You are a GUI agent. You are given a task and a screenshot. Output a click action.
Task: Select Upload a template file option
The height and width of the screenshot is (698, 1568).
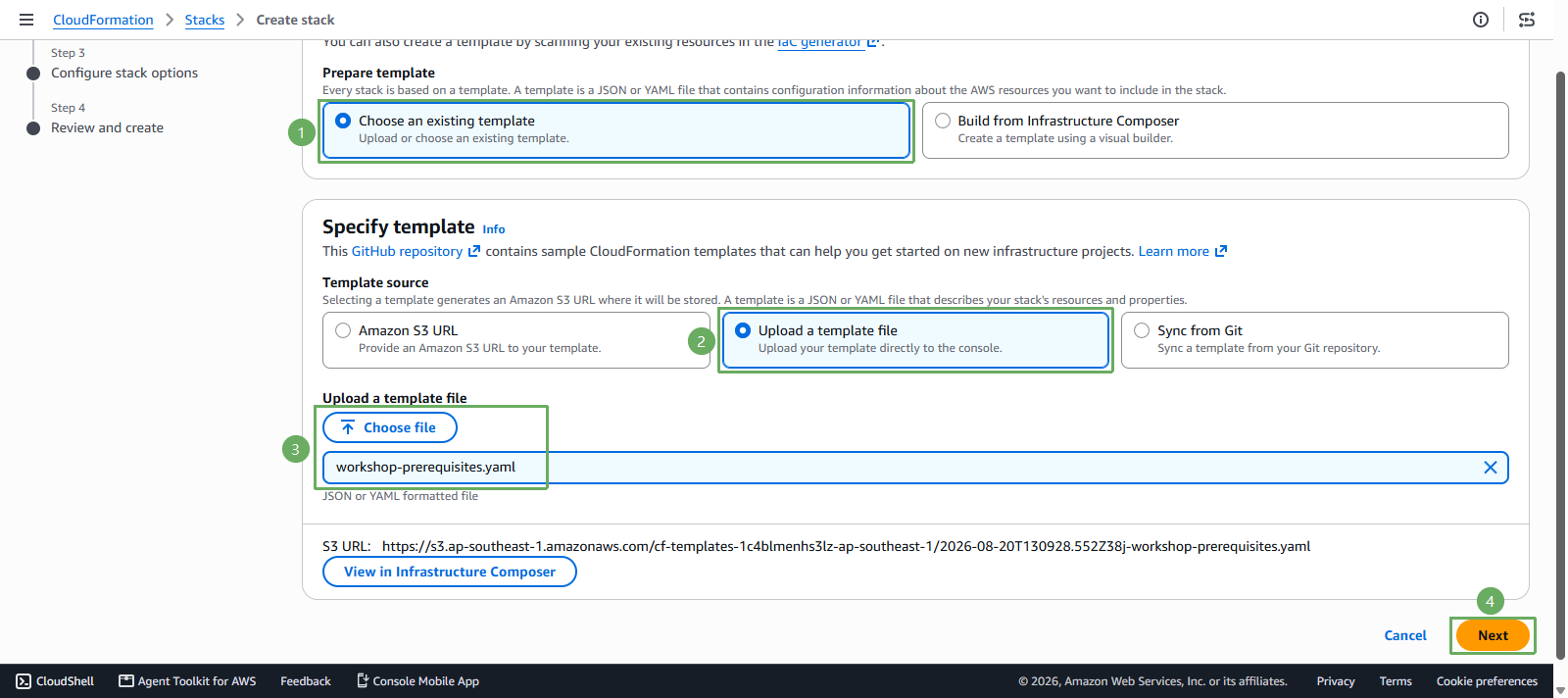pyautogui.click(x=915, y=340)
